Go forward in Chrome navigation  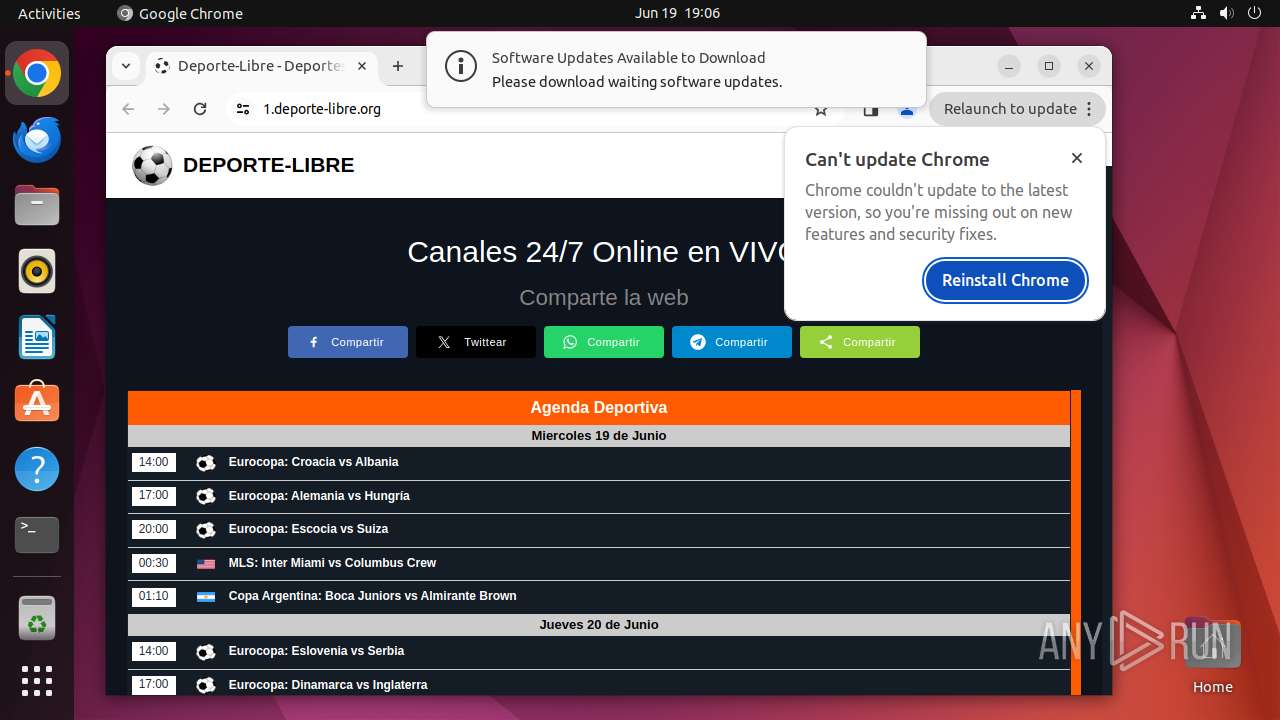tap(164, 109)
